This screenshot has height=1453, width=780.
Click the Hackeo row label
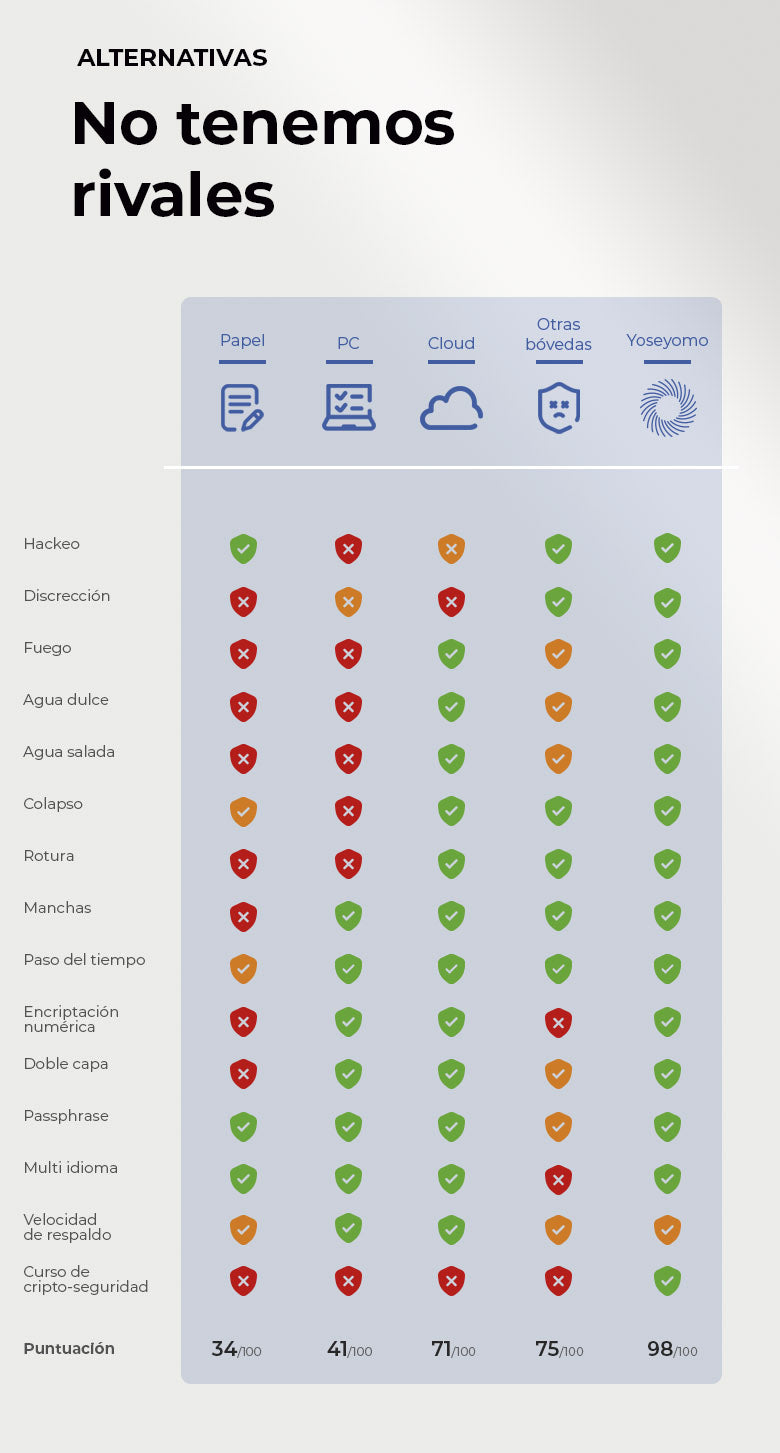pyautogui.click(x=52, y=544)
